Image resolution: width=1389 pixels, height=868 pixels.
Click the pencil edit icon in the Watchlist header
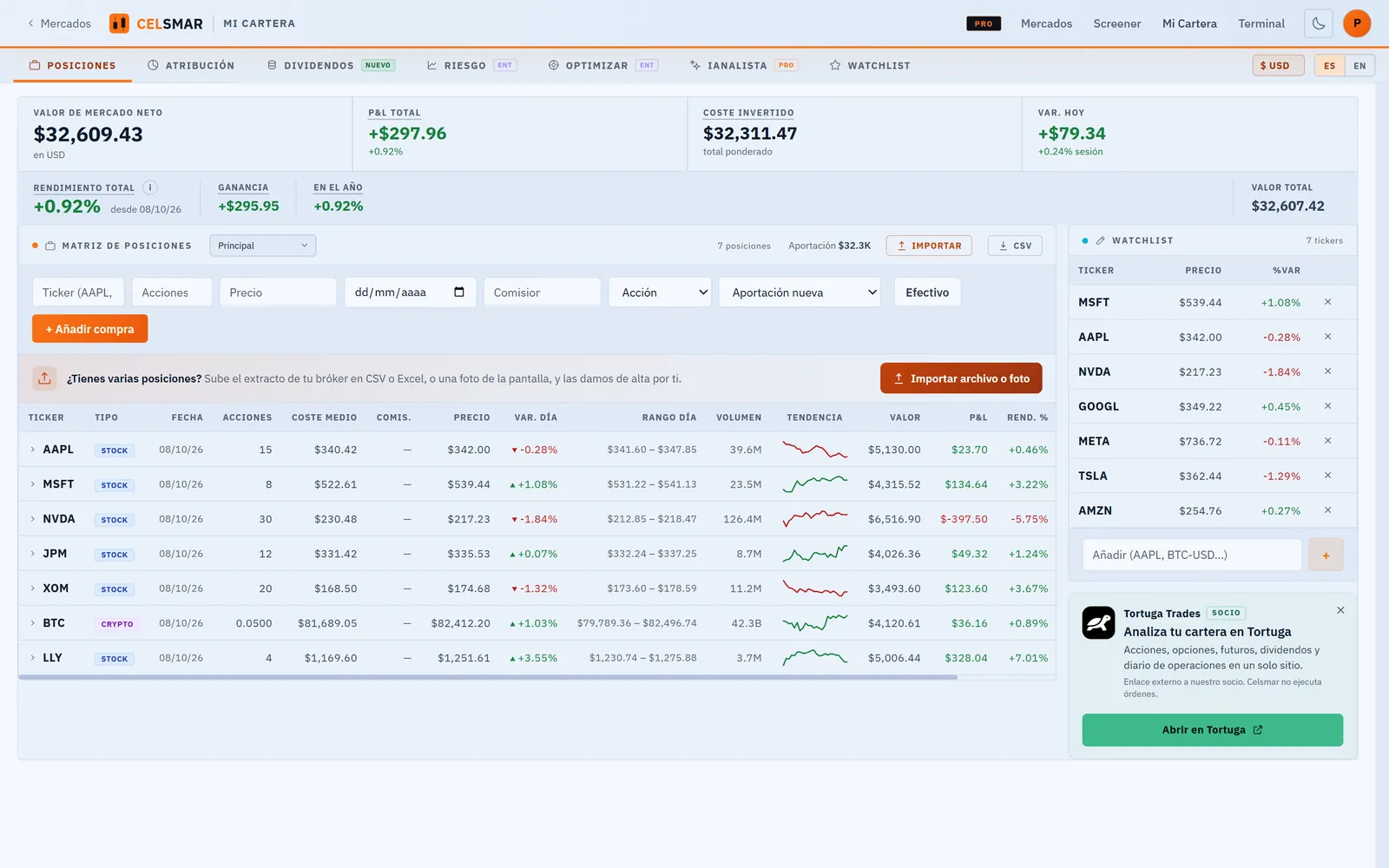[1101, 240]
